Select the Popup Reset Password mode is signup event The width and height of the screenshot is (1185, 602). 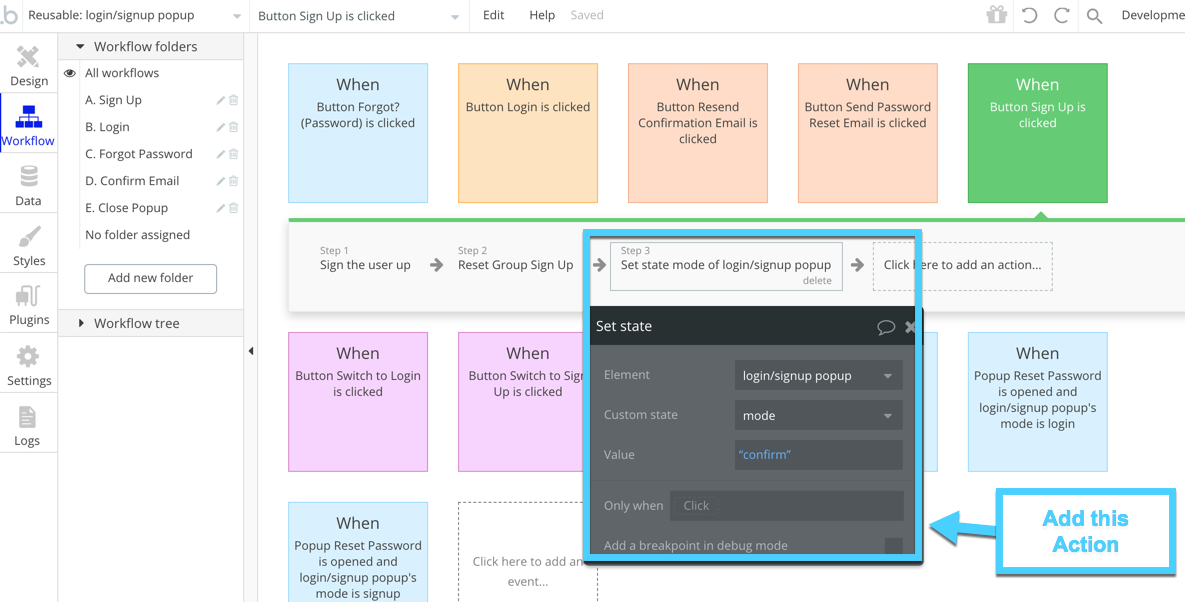click(x=358, y=552)
